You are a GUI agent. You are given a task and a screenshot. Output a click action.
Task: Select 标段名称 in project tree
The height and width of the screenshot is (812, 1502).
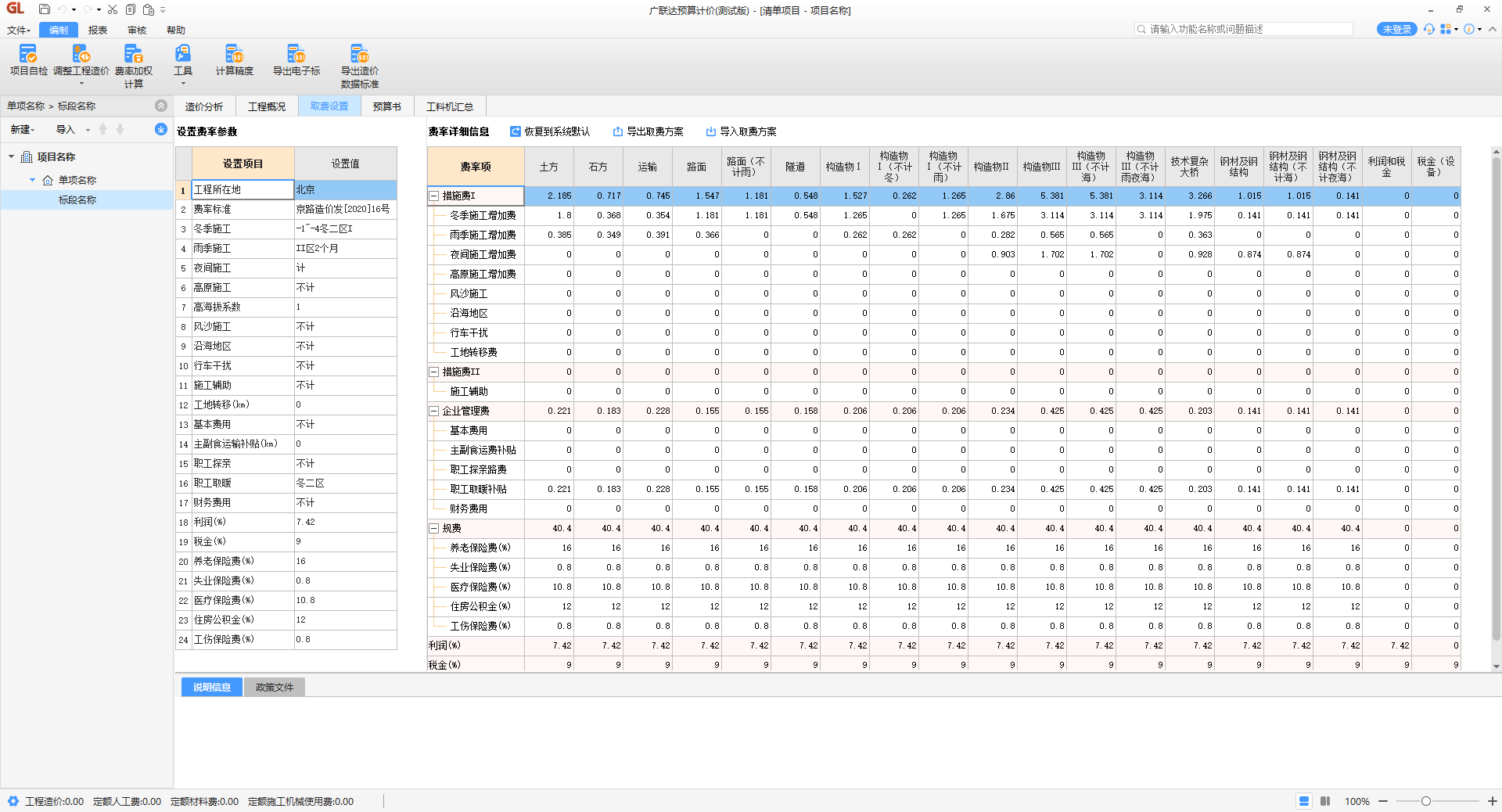(x=77, y=199)
